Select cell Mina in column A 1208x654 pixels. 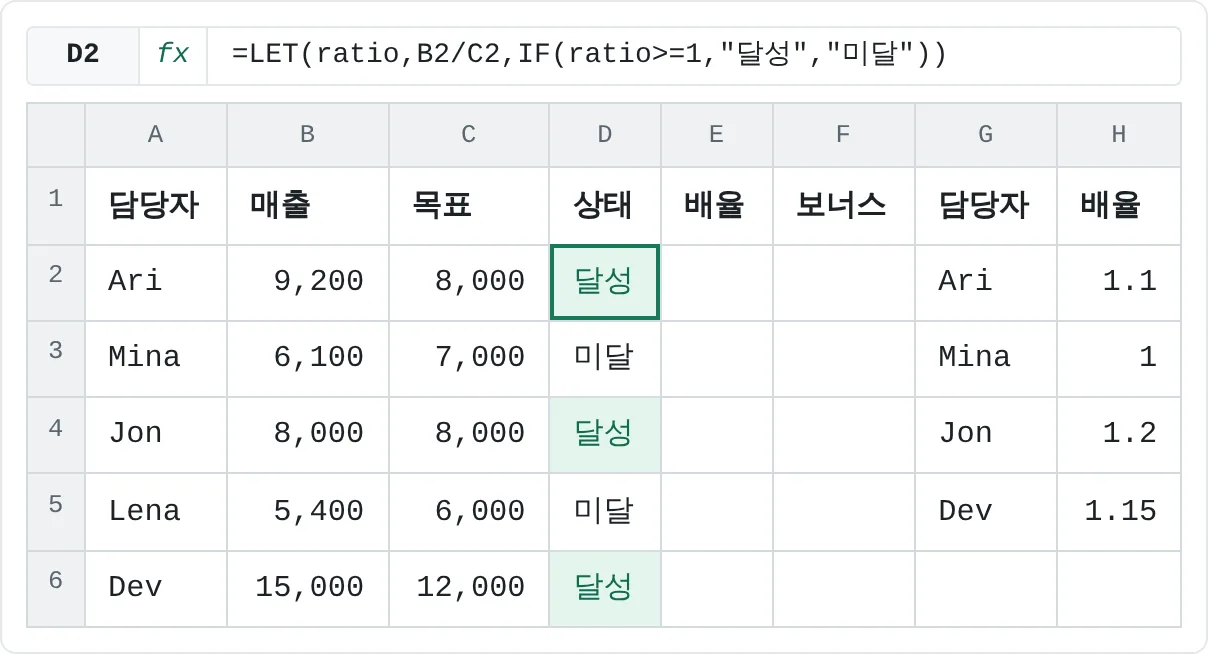tap(156, 358)
